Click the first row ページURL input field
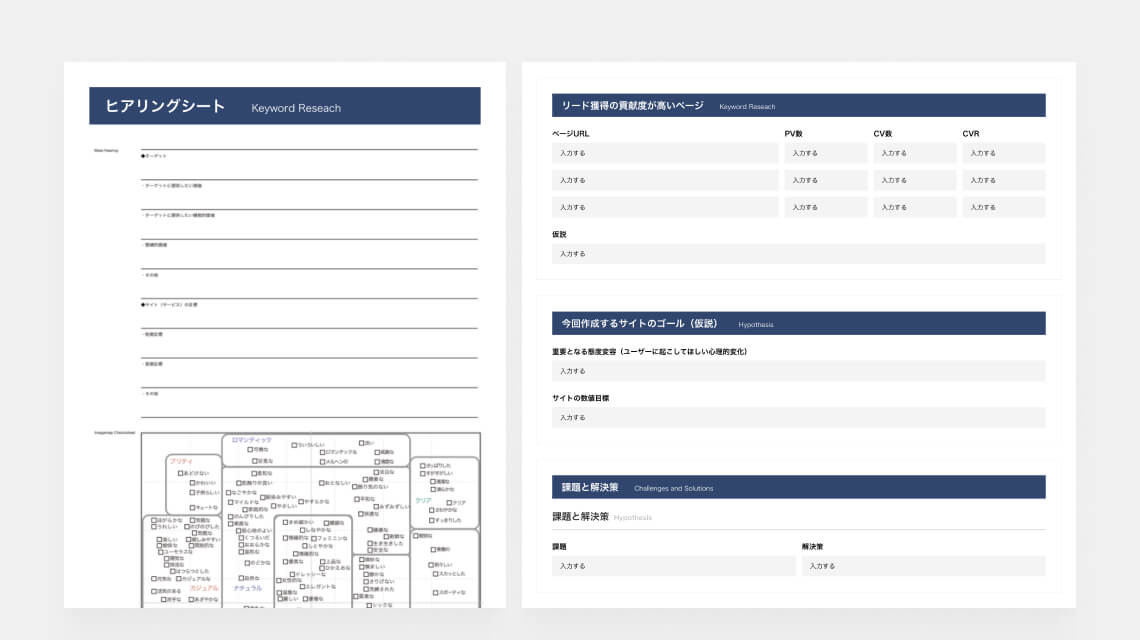 665,153
